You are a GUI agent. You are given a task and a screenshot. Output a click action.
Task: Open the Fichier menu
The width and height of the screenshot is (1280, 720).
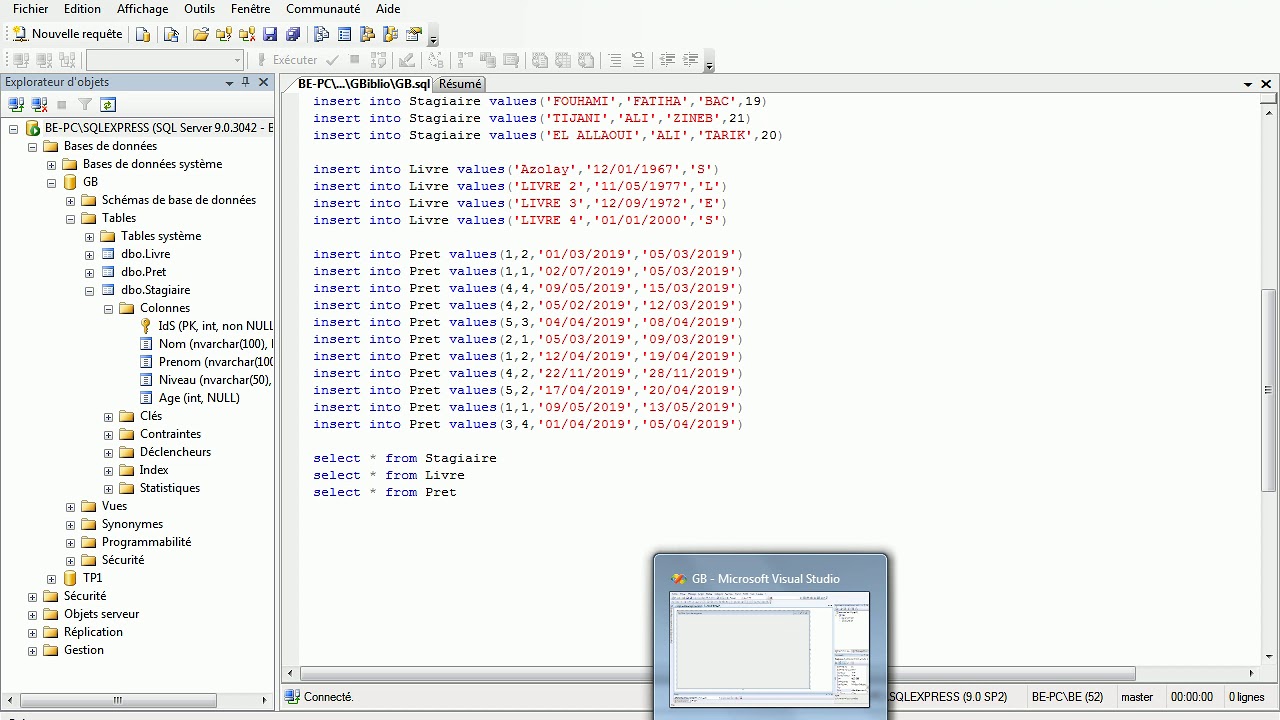[x=30, y=9]
